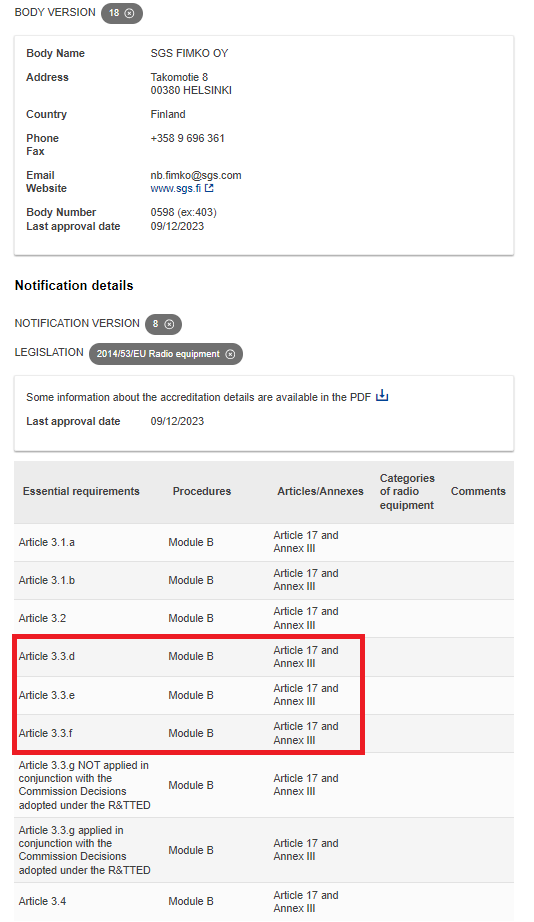The height and width of the screenshot is (922, 534).
Task: Click the Article 3.3.g NOT applied row
Action: pos(264,785)
